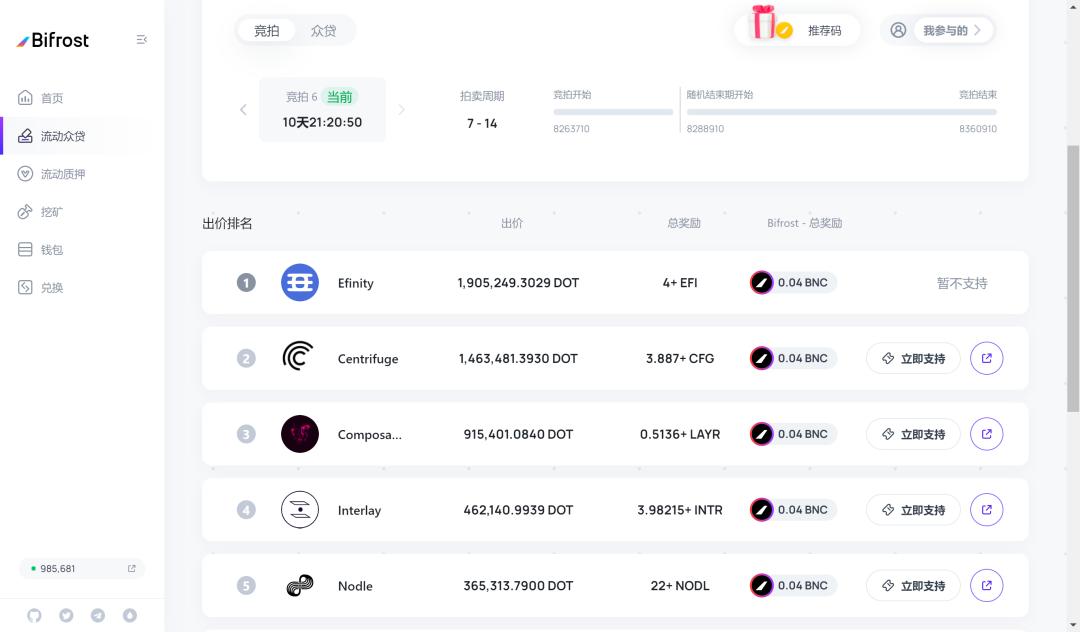This screenshot has width=1080, height=632.
Task: Click 立即支持 for Composable row
Action: coord(912,434)
